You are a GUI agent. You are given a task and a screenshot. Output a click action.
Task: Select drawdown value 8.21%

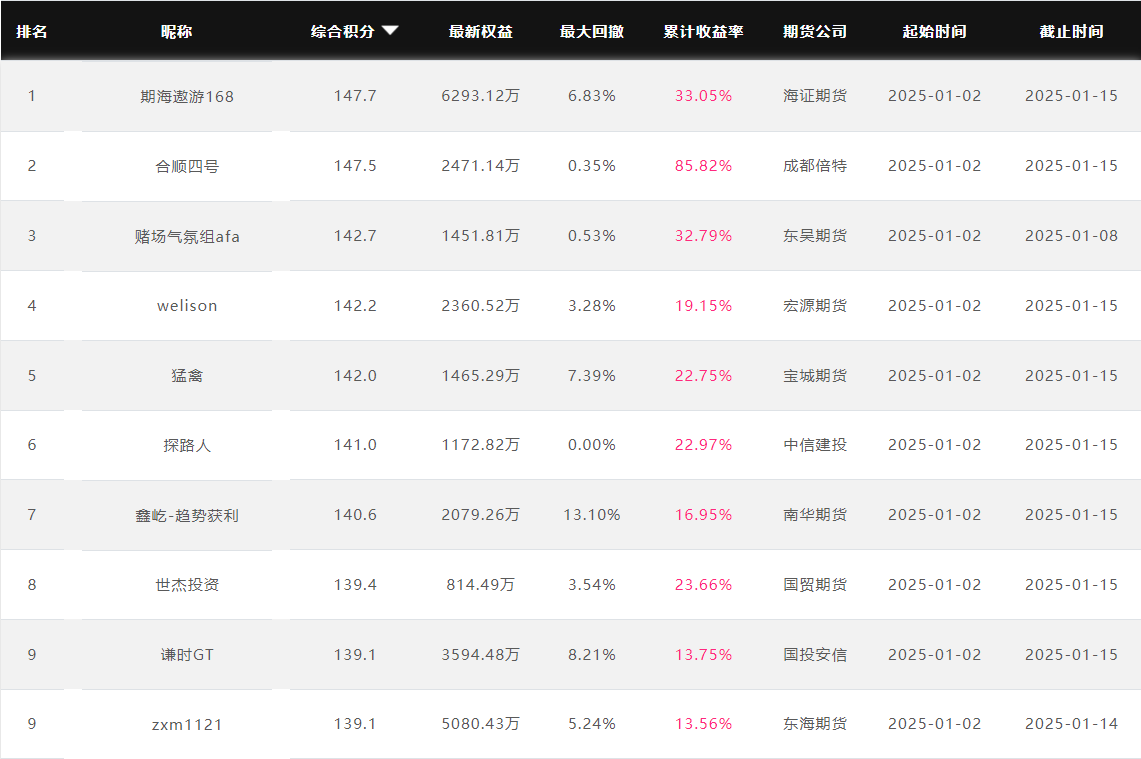[x=592, y=654]
